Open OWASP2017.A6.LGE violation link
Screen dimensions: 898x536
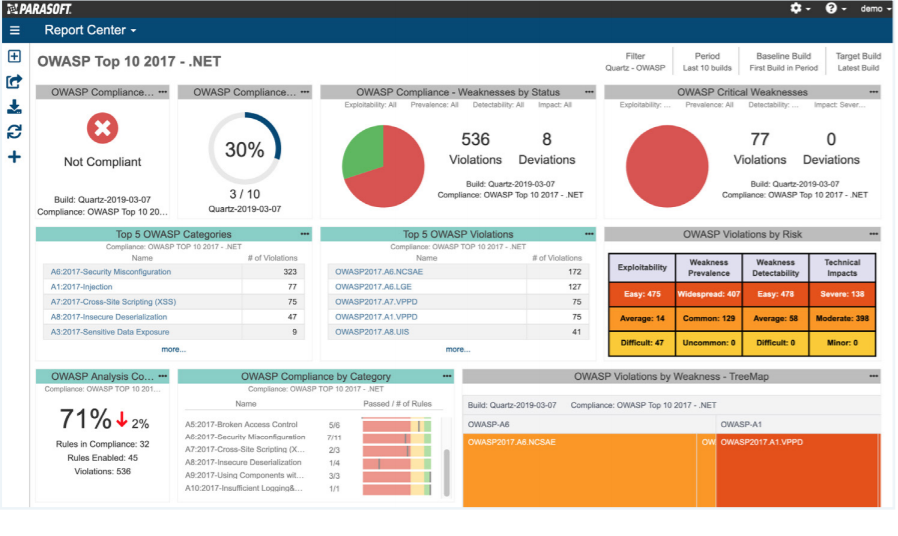373,286
